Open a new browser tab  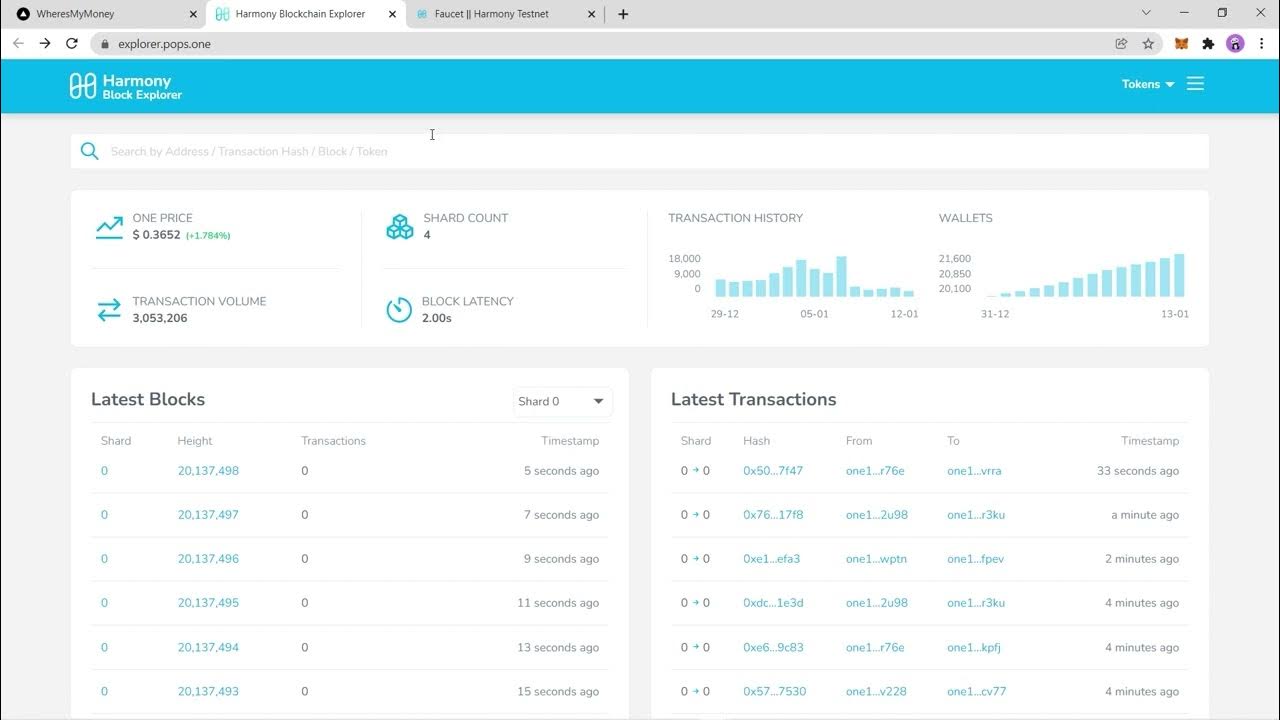coord(623,14)
